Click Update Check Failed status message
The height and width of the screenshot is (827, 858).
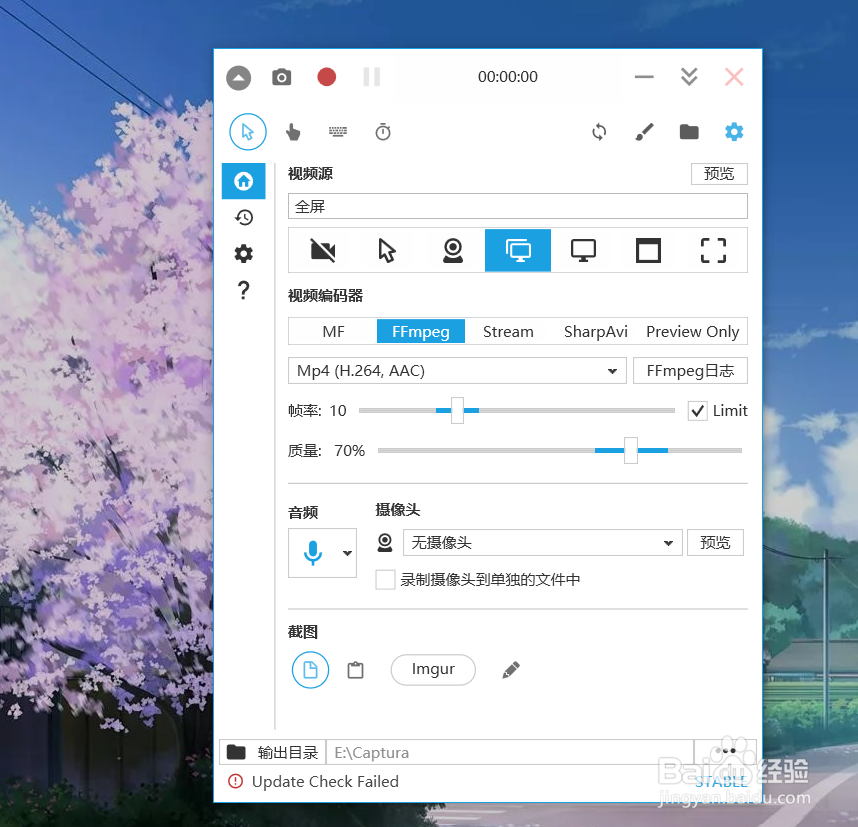tap(325, 782)
